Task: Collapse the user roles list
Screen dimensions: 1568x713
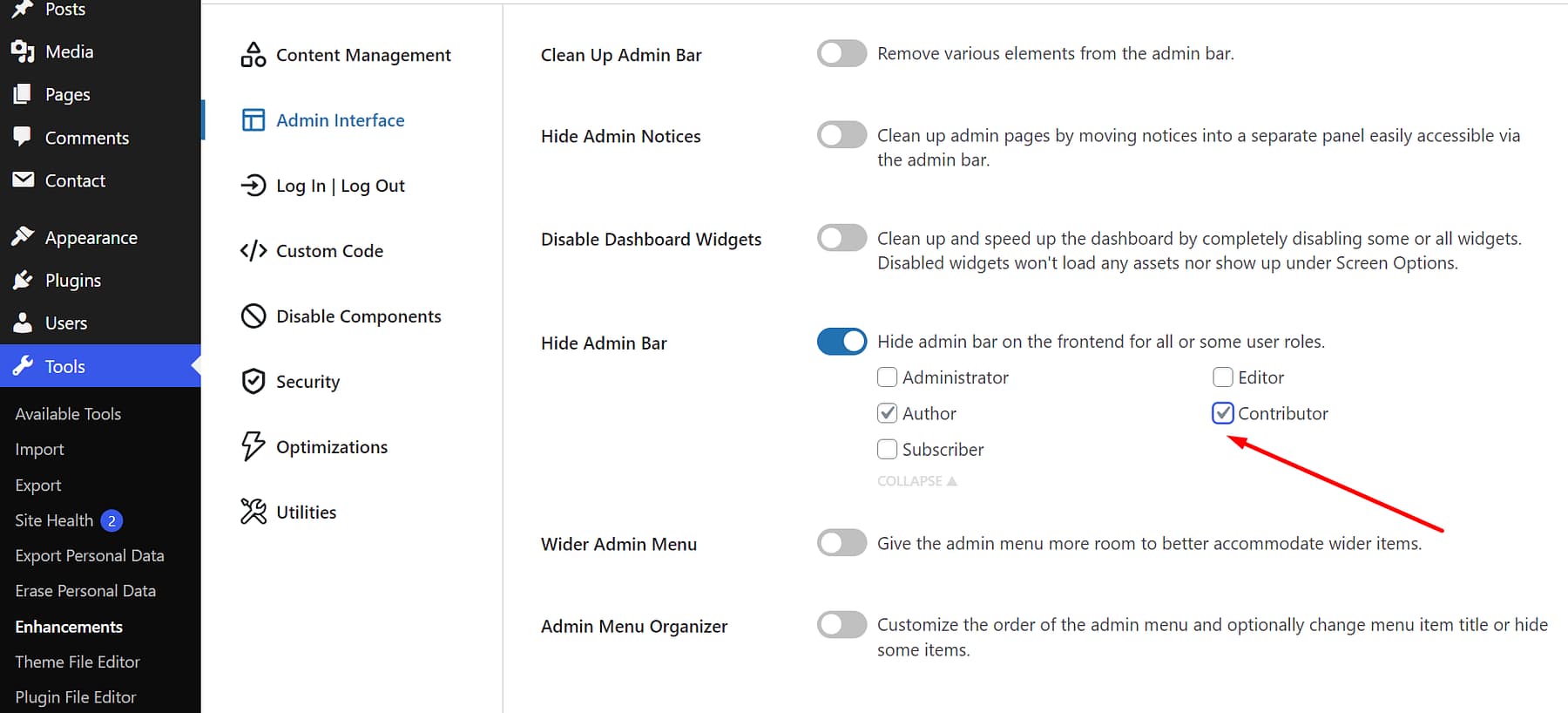Action: 916,480
